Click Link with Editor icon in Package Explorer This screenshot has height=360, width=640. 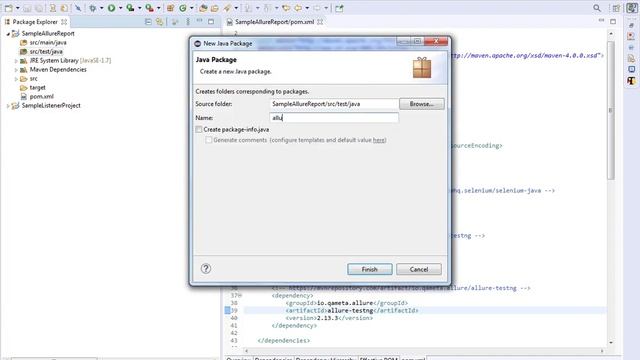point(160,22)
